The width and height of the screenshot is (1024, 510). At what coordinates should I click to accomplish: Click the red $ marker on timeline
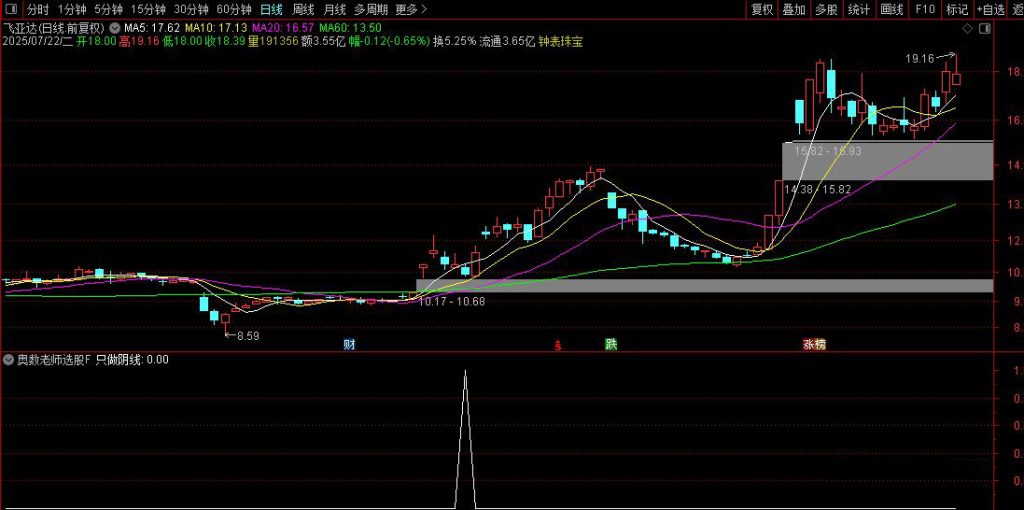557,345
